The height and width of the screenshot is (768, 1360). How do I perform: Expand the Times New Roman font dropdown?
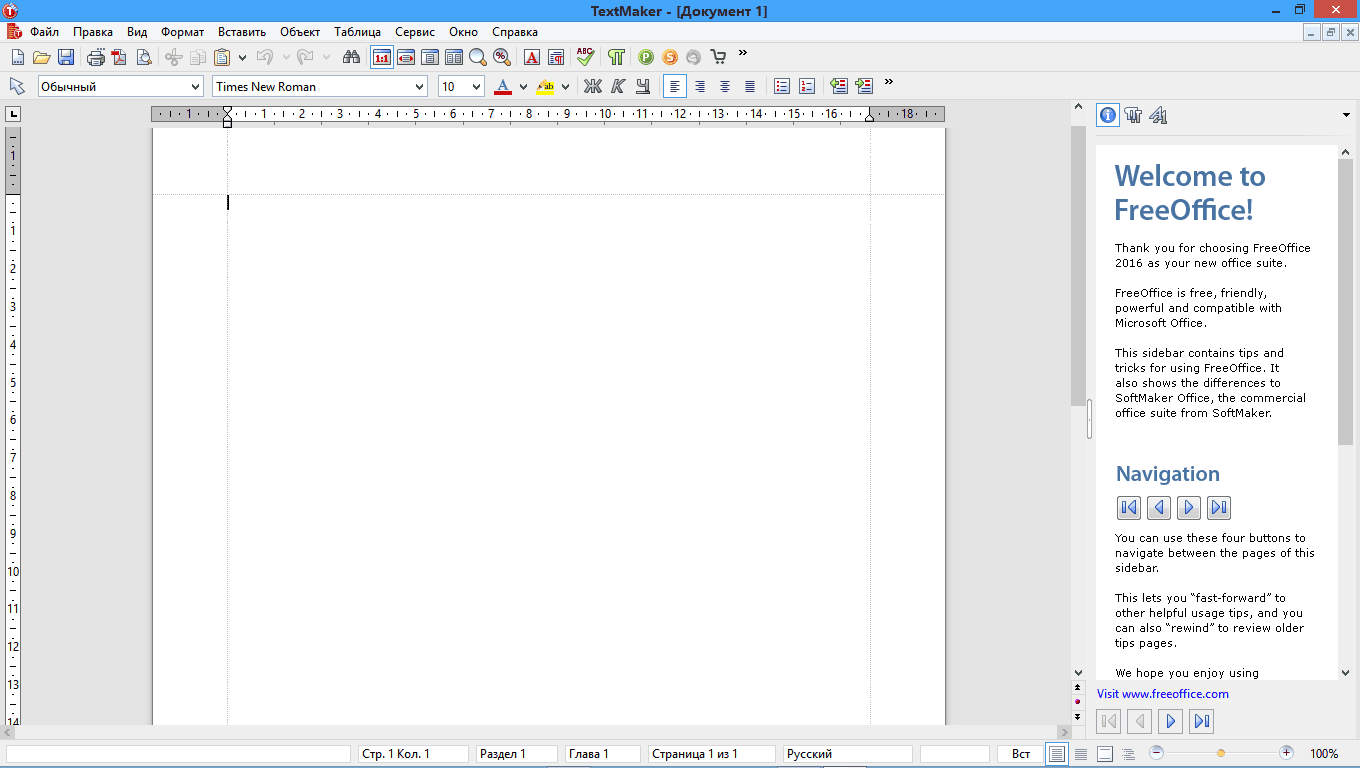coord(419,87)
